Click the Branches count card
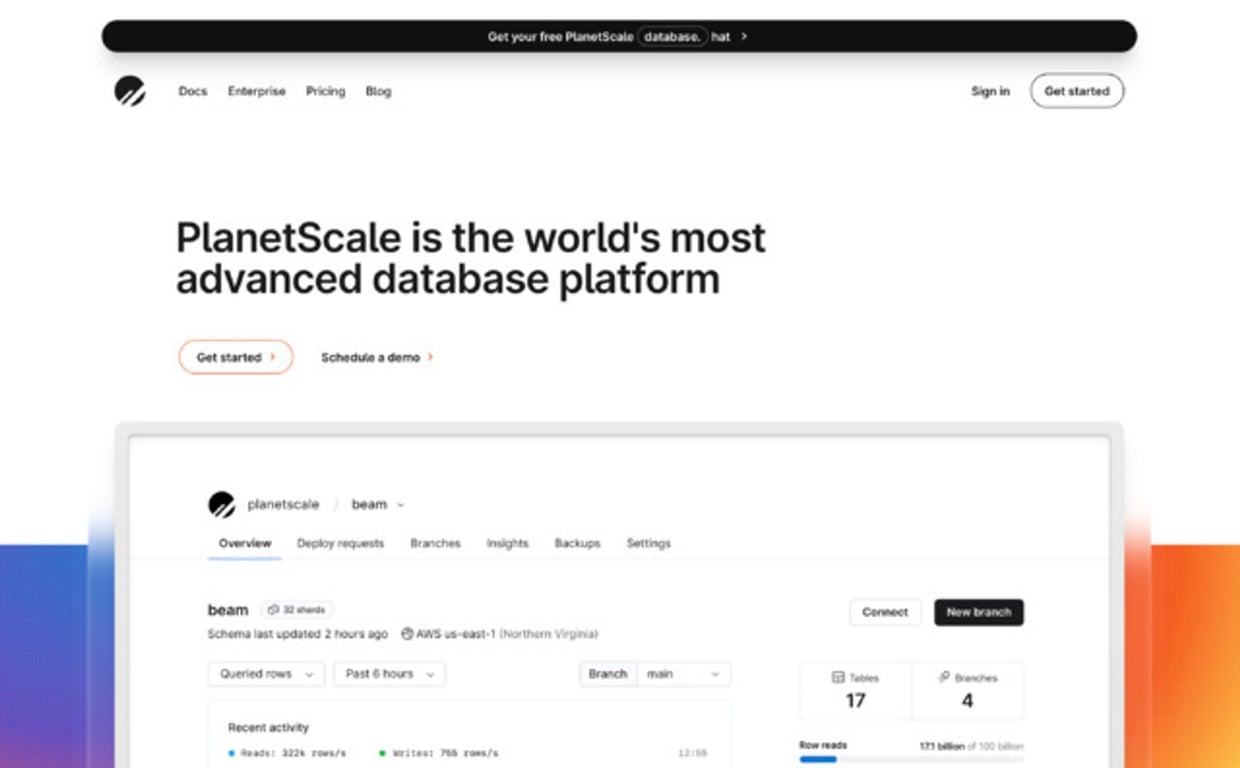The height and width of the screenshot is (768, 1240). coord(967,690)
